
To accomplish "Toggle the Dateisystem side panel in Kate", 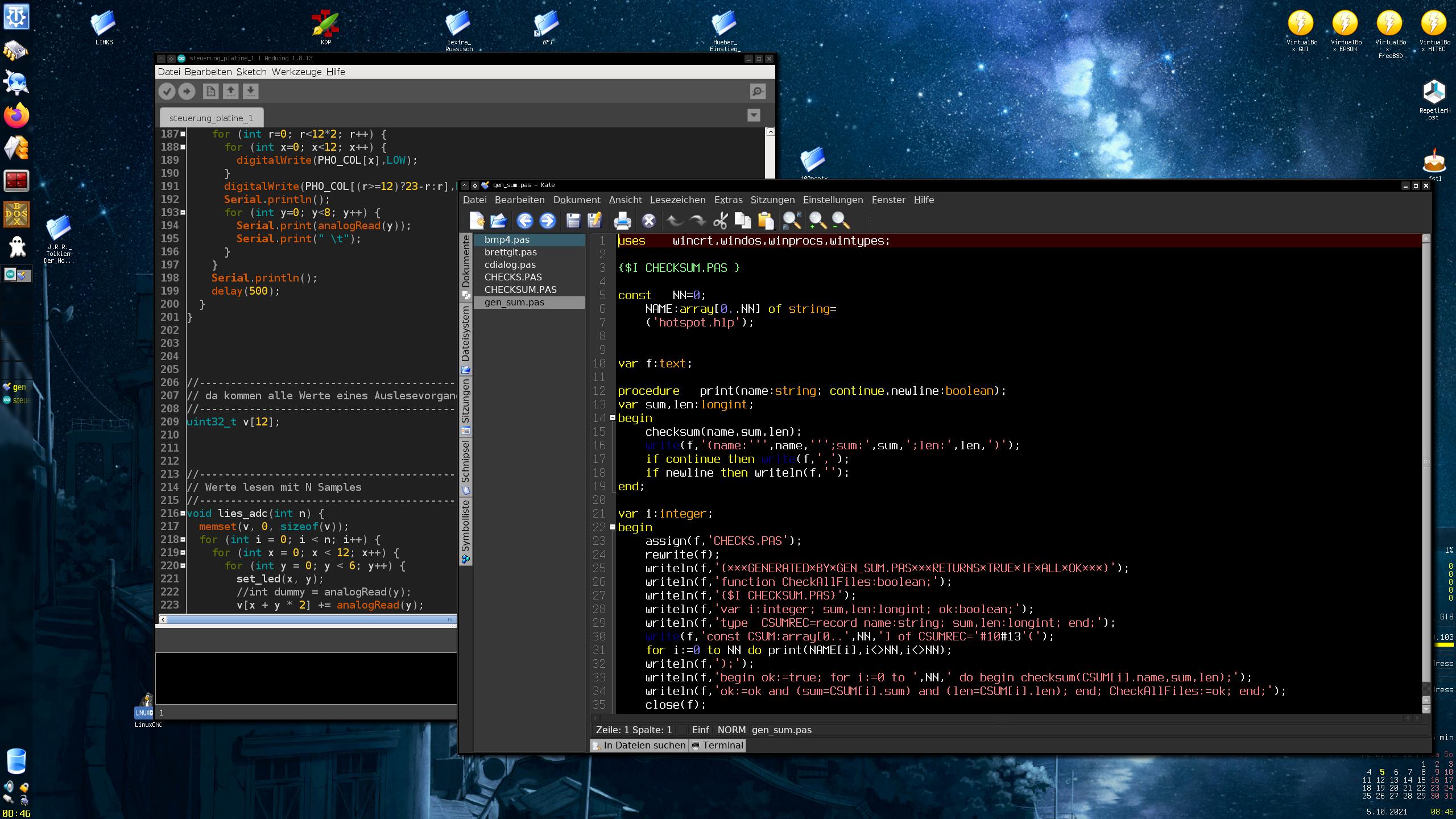I will pos(466,340).
